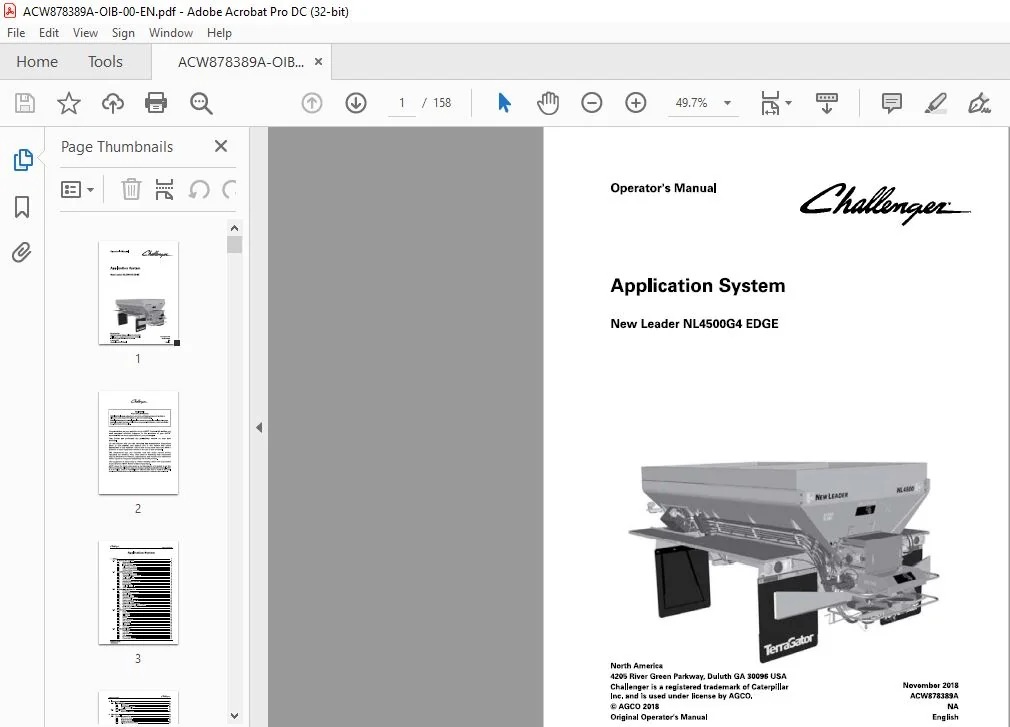
Task: Switch to the Home tab
Action: pos(37,62)
